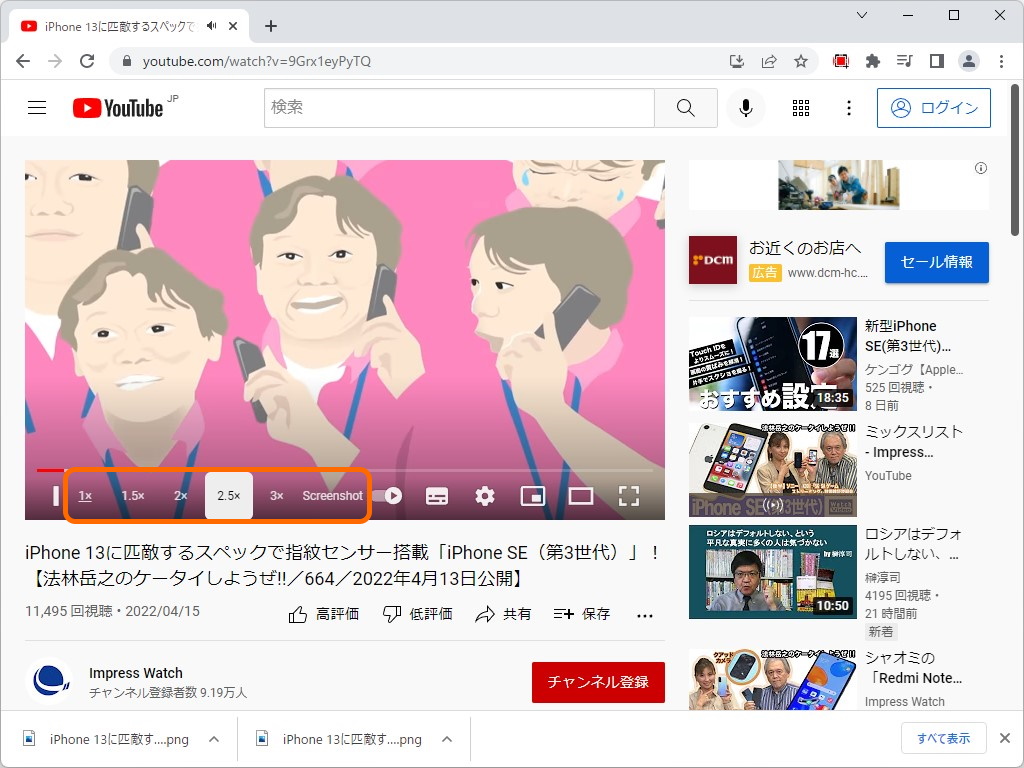Open voice search with the microphone icon
This screenshot has height=768, width=1024.
point(744,107)
